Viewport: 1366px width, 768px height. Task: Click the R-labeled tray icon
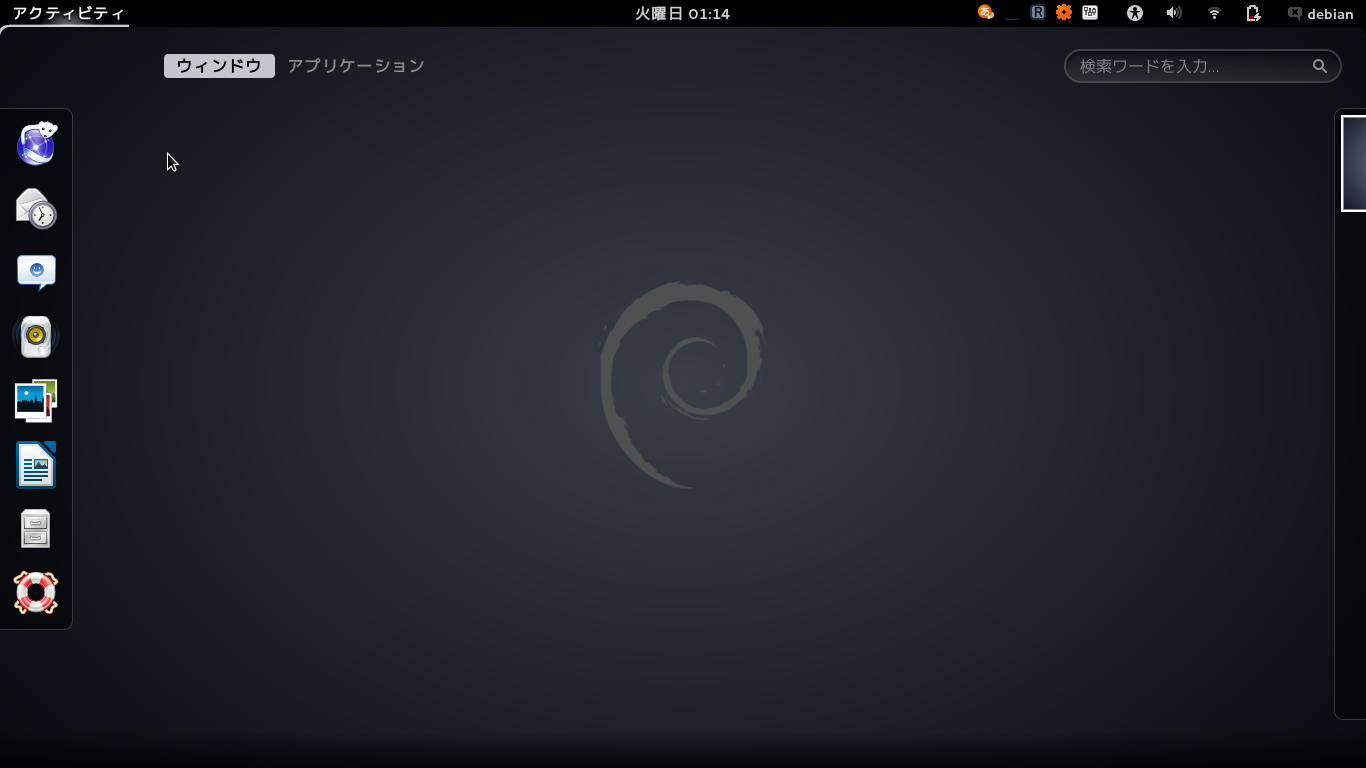point(1038,13)
